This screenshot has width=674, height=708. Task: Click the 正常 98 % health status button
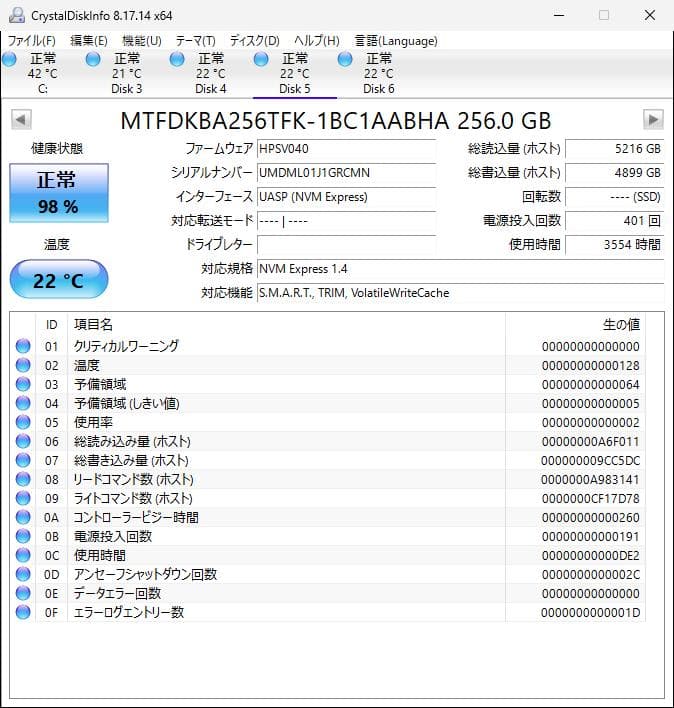[x=59, y=193]
